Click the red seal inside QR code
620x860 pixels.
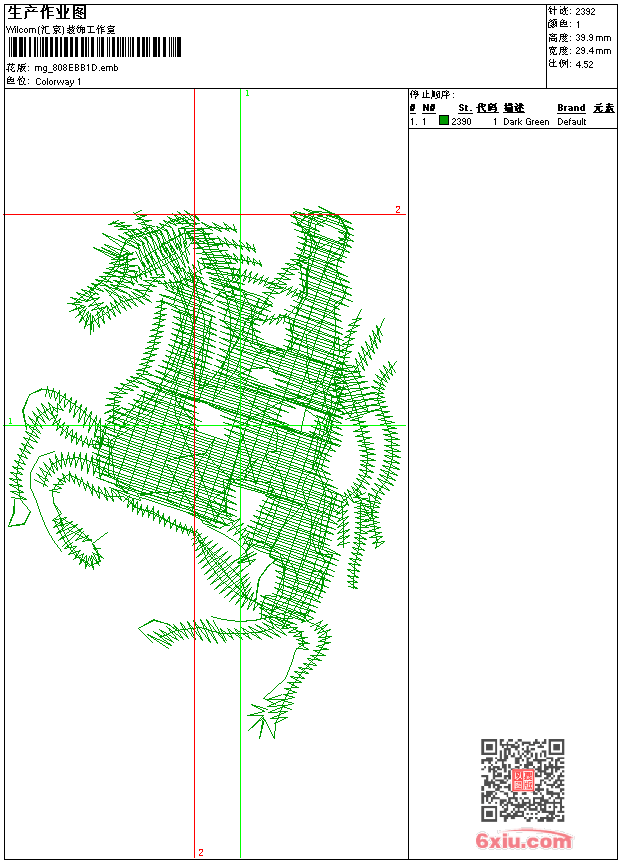coord(522,780)
